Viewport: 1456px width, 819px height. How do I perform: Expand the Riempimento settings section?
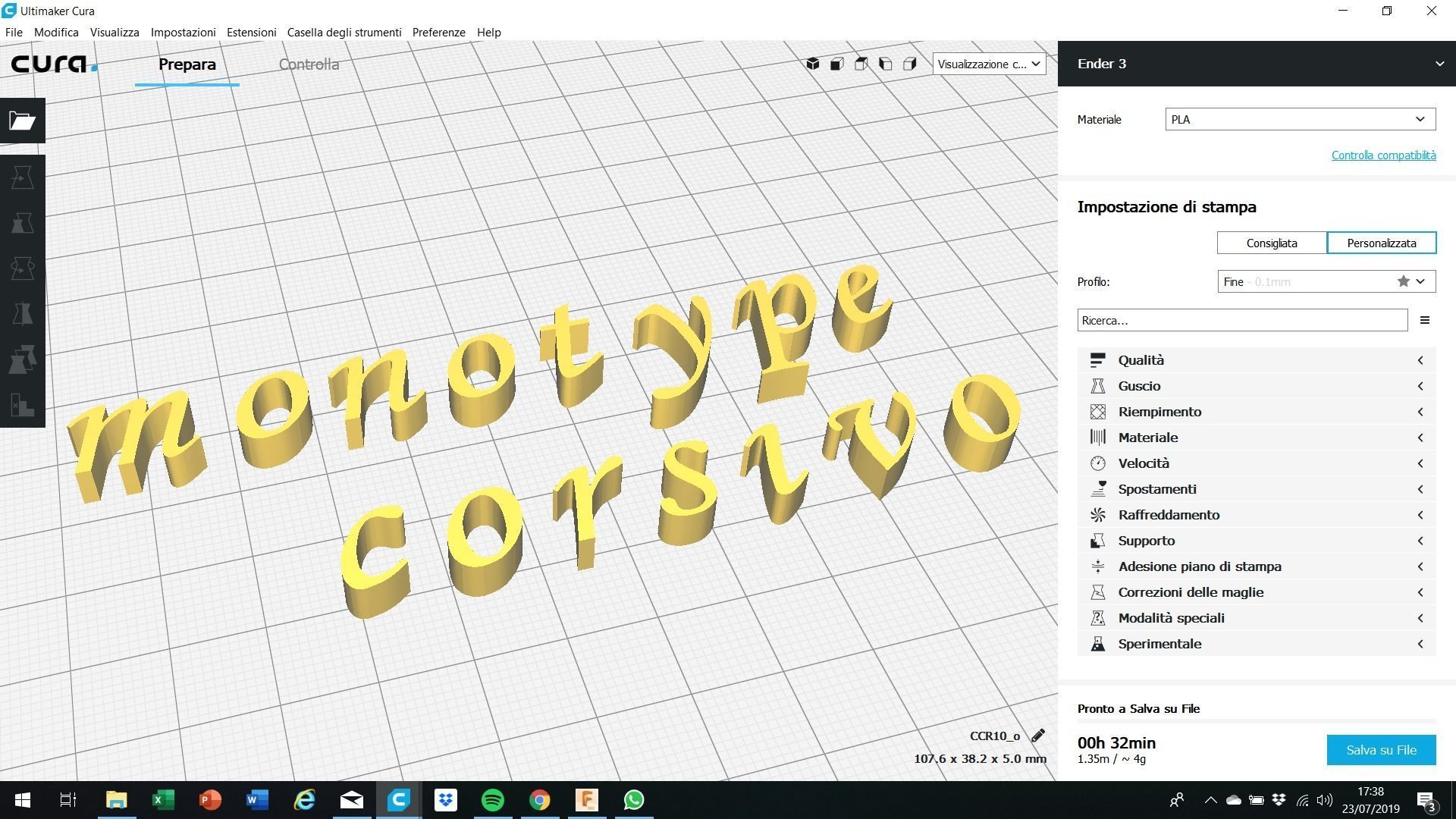click(x=1257, y=412)
